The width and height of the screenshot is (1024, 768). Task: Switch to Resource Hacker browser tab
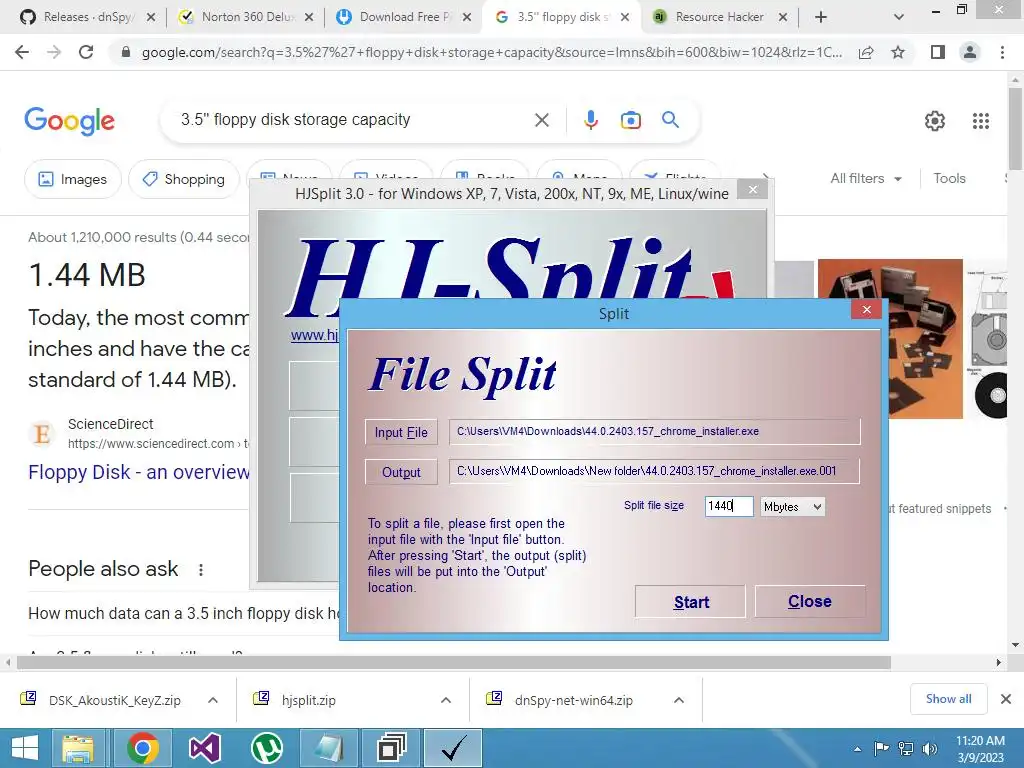pyautogui.click(x=720, y=17)
